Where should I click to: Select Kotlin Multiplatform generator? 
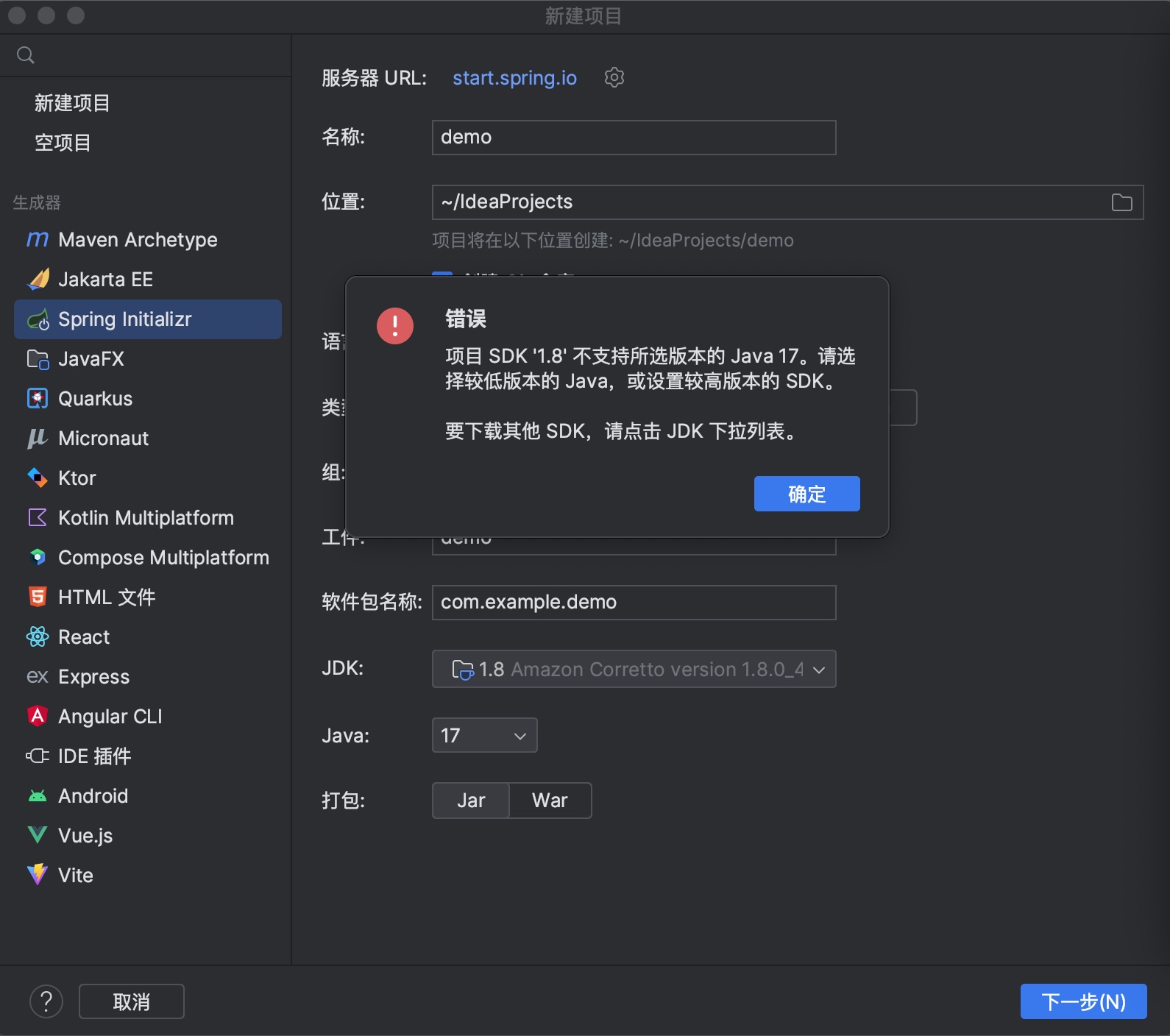[x=147, y=518]
